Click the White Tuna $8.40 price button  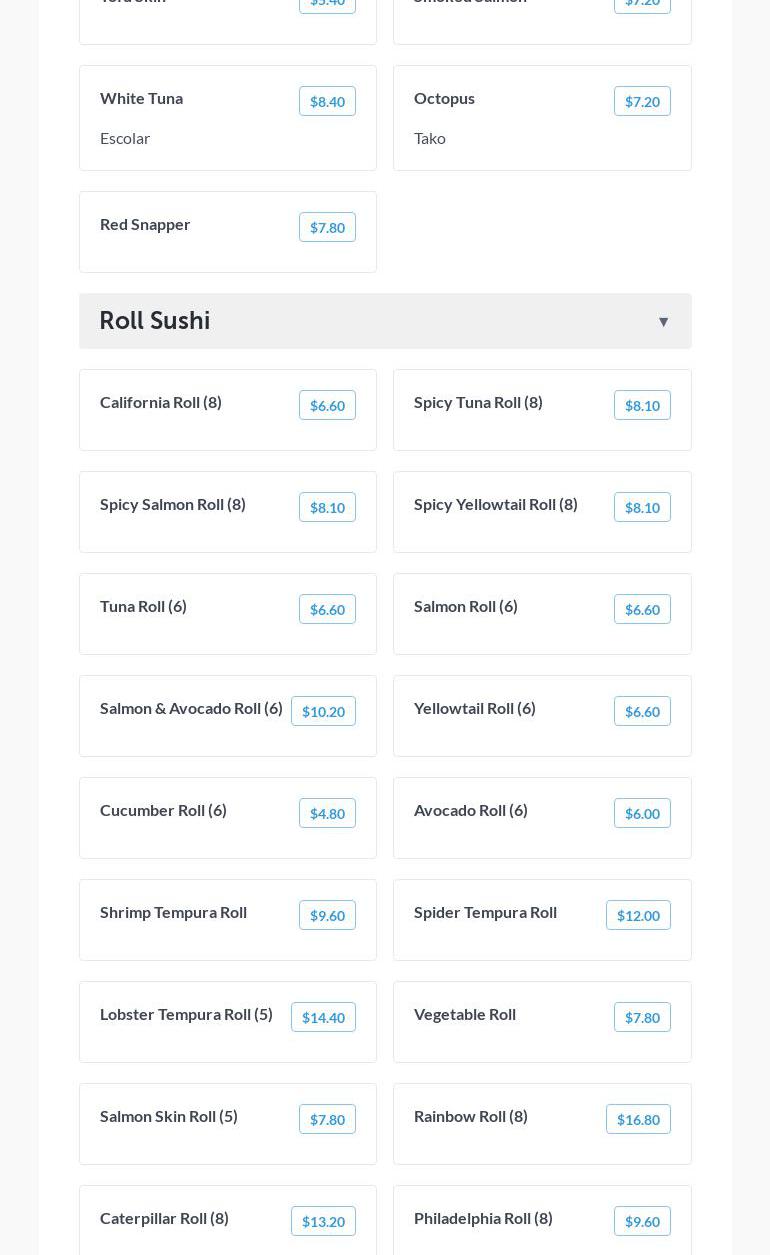pos(327,101)
